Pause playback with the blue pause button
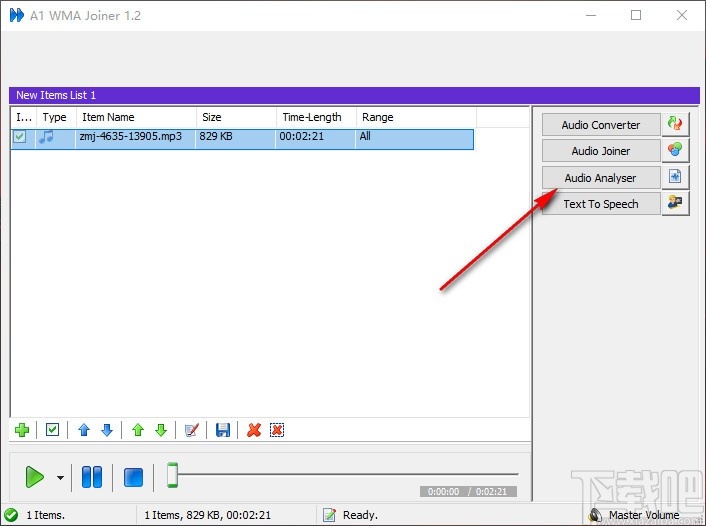 (x=92, y=477)
